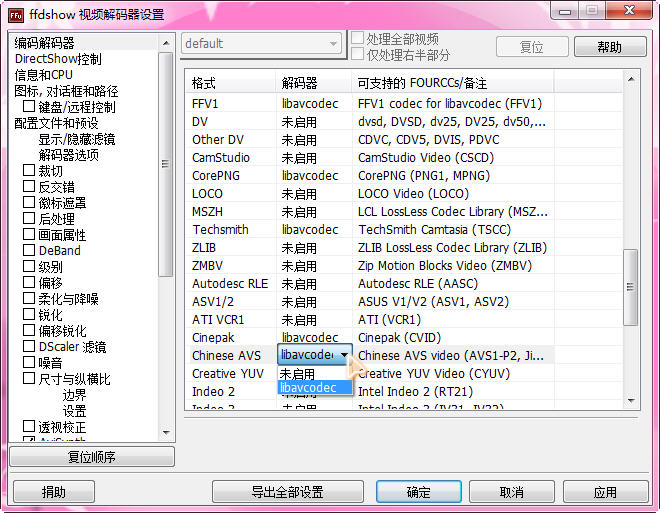
Task: Click the ffdshow icon in title bar
Action: [16, 16]
